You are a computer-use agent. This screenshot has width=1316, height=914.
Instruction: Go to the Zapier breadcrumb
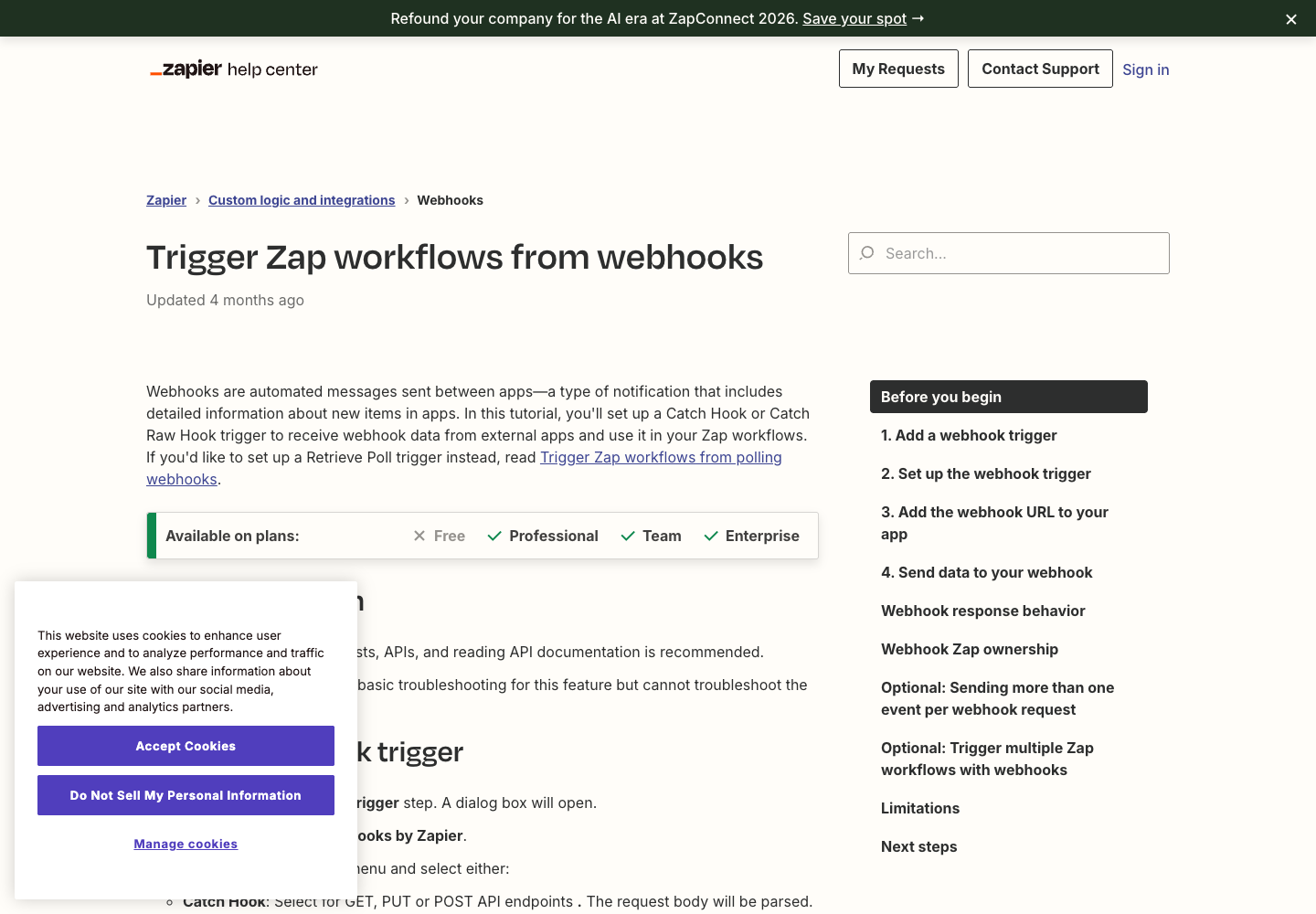pos(166,200)
